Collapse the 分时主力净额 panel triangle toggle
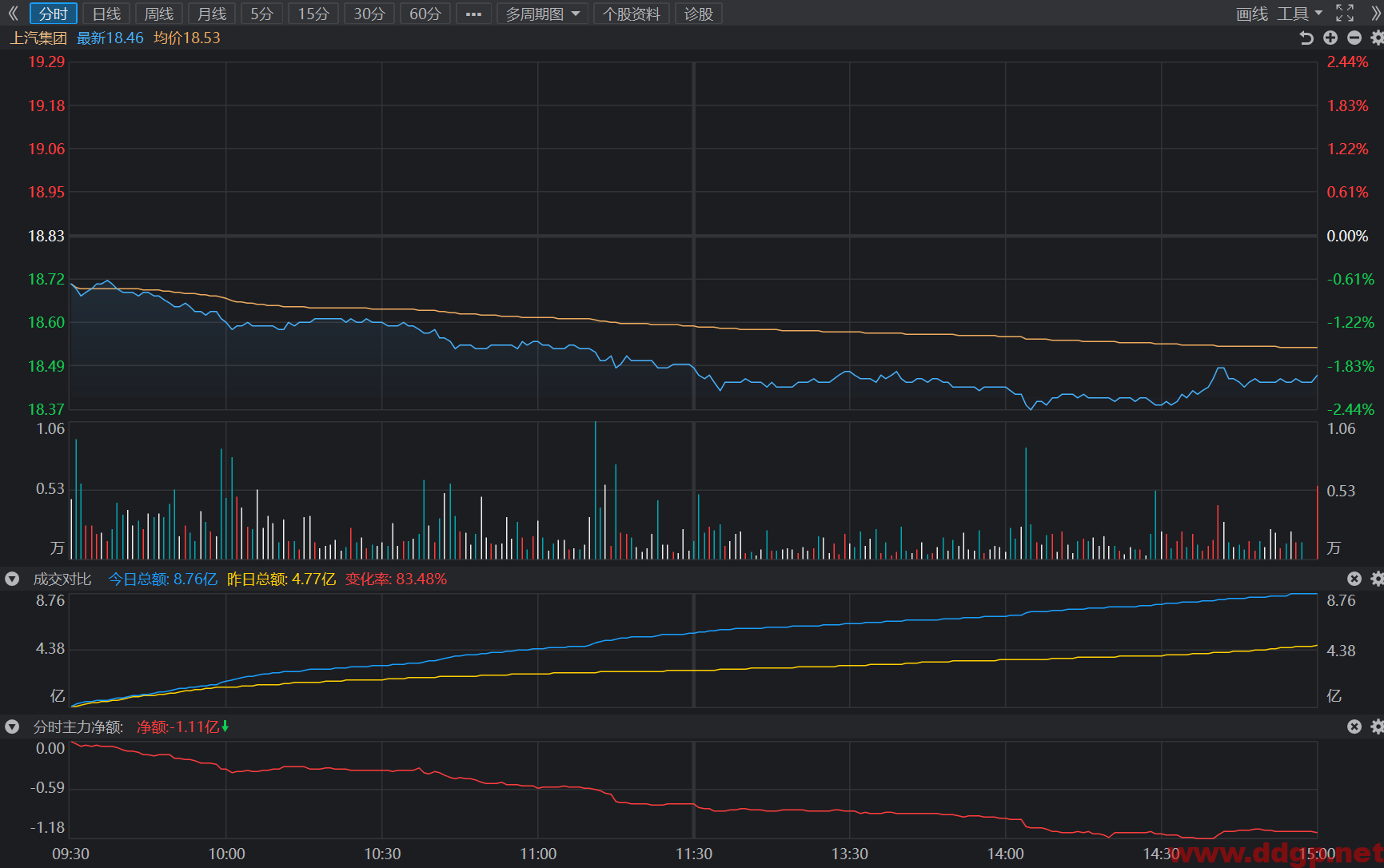Image resolution: width=1384 pixels, height=868 pixels. tap(12, 727)
